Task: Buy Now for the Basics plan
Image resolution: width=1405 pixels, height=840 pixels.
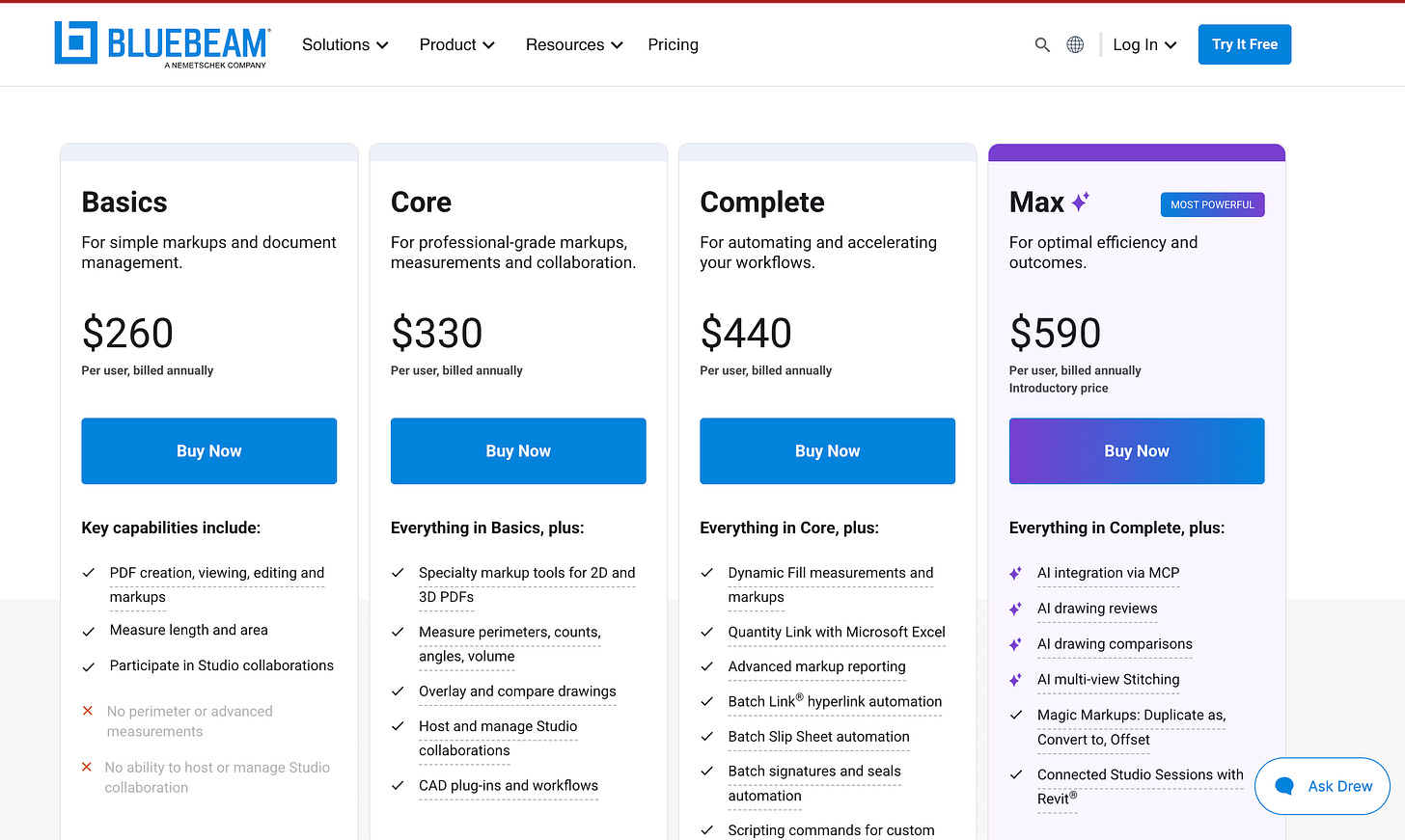Action: click(209, 451)
